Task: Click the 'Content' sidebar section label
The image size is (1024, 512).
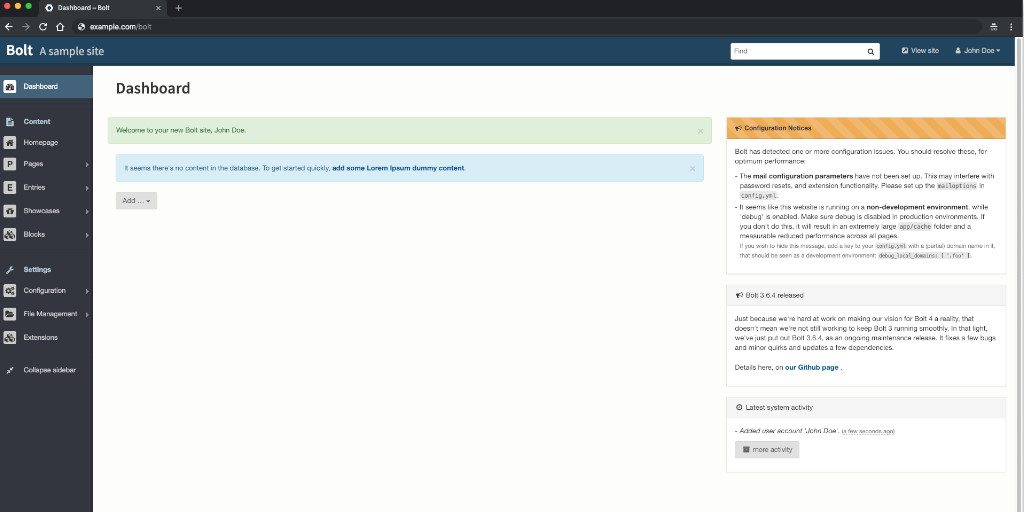Action: (x=37, y=121)
